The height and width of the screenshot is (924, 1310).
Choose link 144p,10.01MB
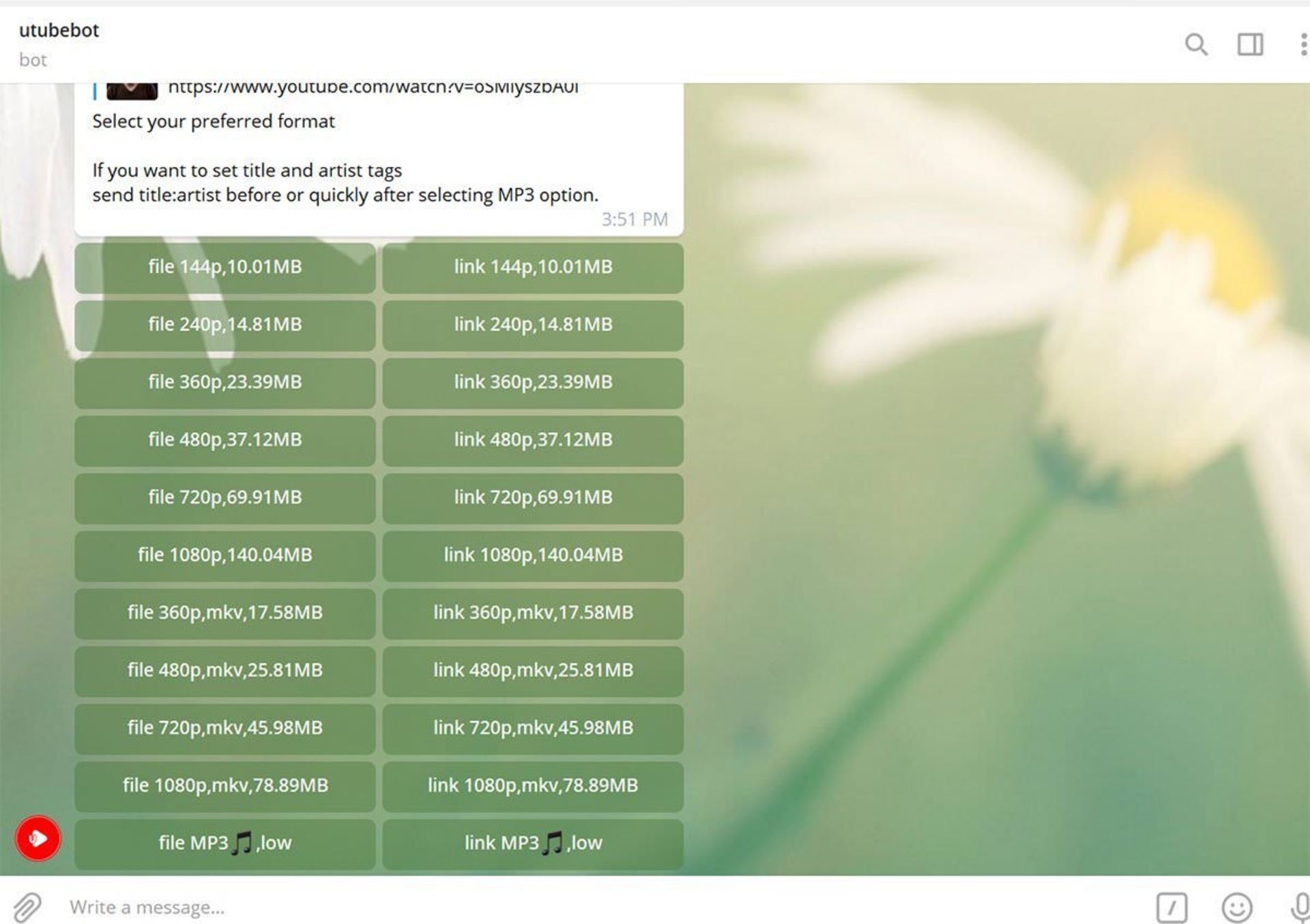point(533,267)
